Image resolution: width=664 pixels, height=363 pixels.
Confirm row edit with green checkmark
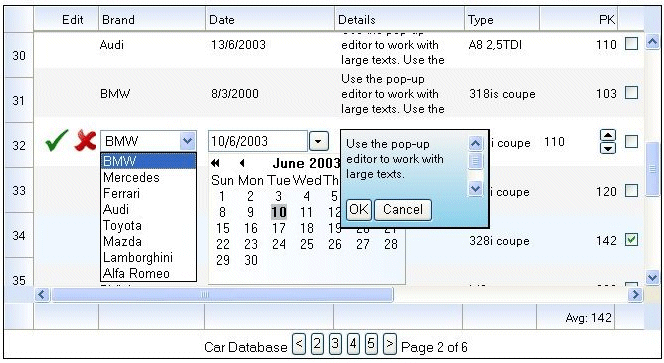(x=56, y=141)
